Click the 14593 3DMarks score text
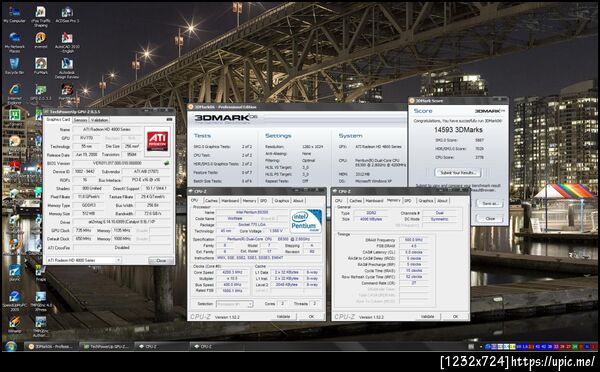Image resolution: width=600 pixels, height=372 pixels. tap(458, 130)
